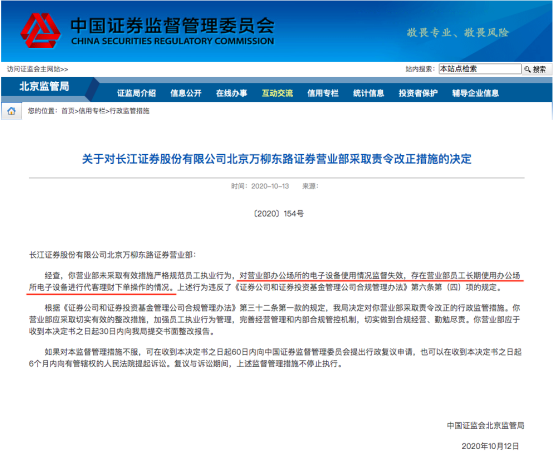
Task: Visit the 访问证监会主网站 link
Action: [37, 69]
